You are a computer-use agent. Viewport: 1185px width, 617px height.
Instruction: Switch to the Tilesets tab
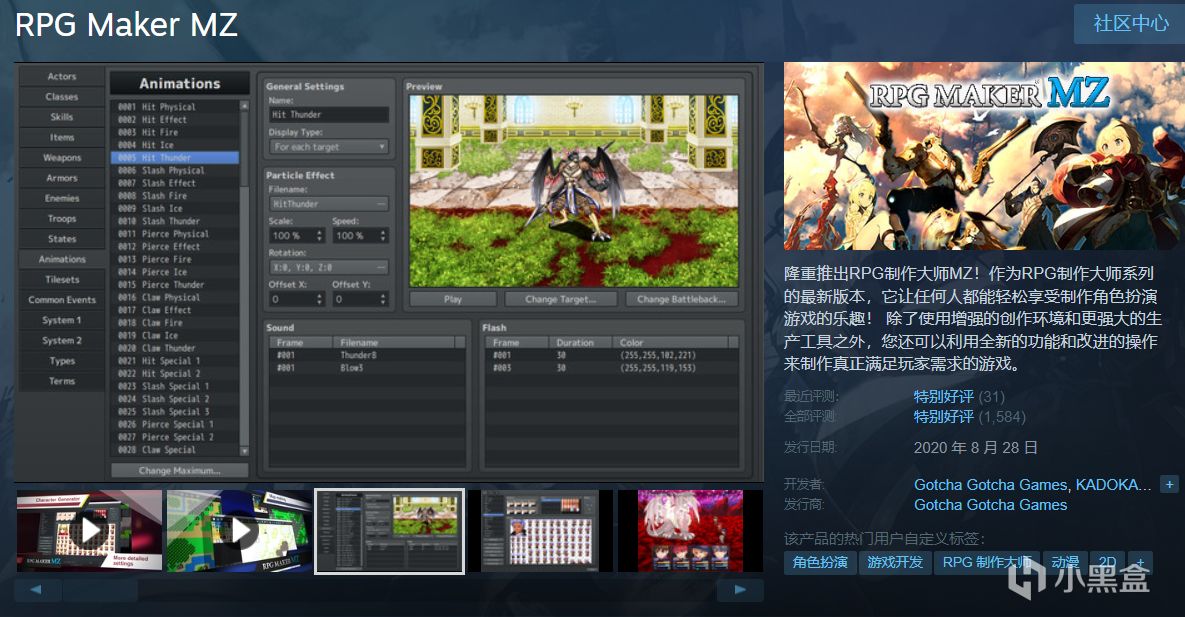(62, 280)
